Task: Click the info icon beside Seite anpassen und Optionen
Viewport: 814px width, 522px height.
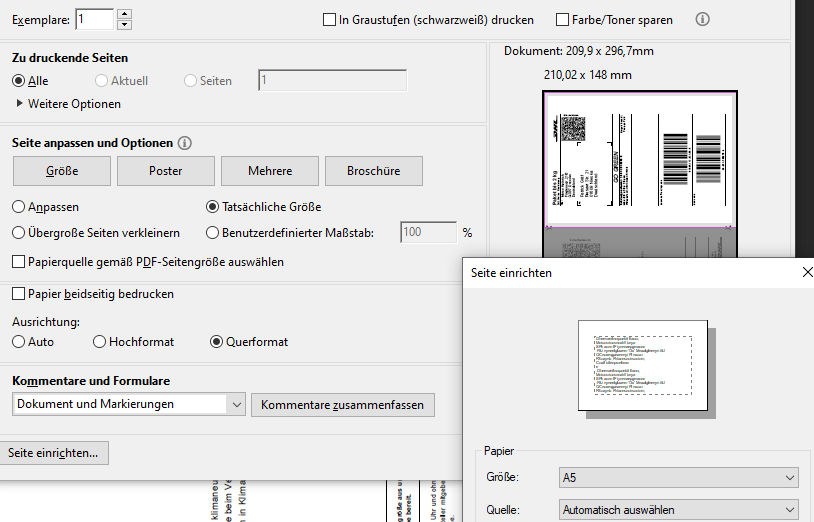Action: pyautogui.click(x=184, y=143)
